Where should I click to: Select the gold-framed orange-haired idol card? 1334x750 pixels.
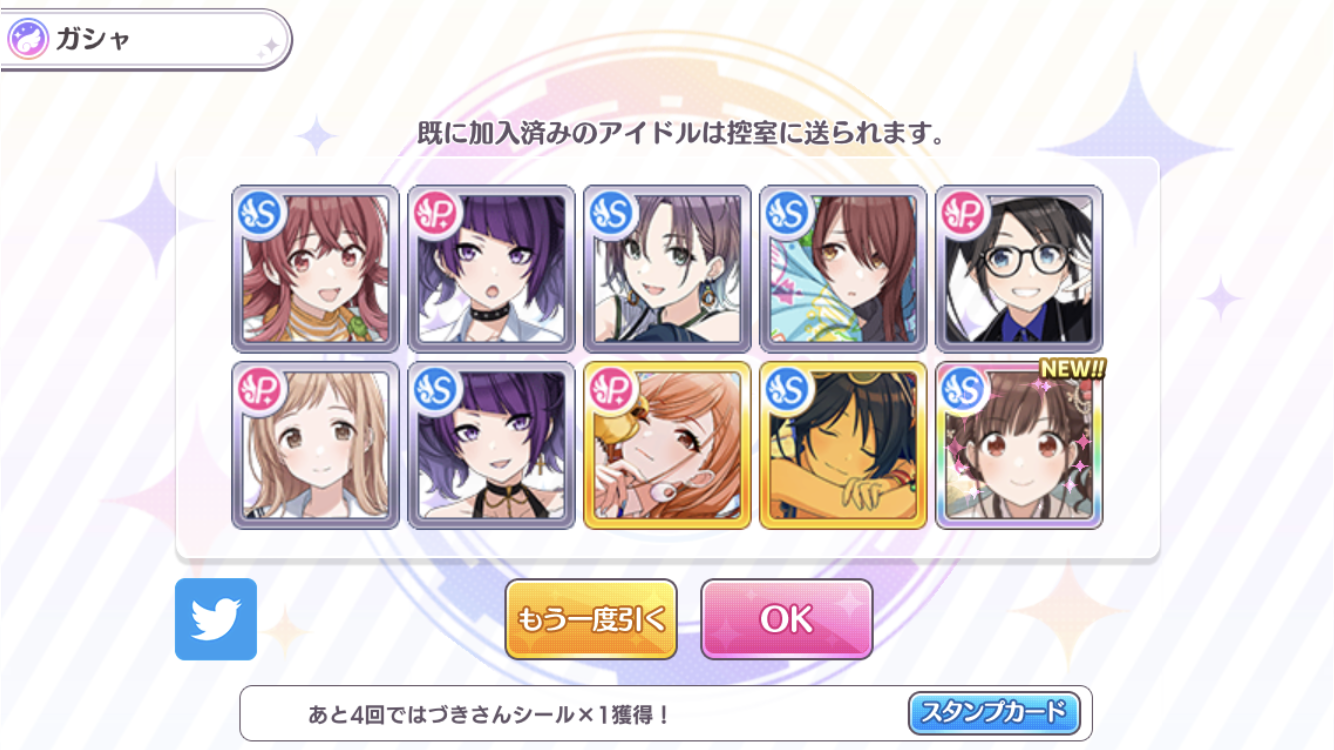coord(667,445)
